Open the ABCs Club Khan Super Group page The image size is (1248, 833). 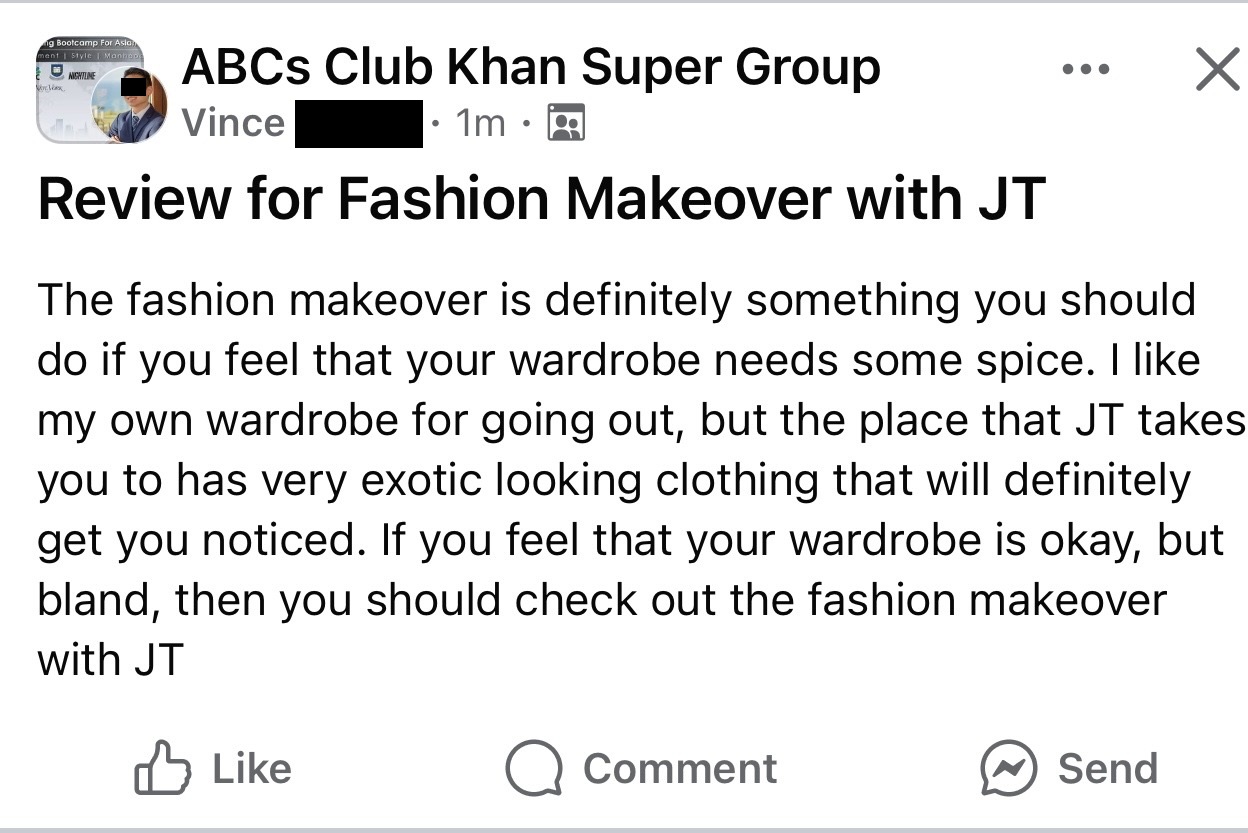coord(530,68)
